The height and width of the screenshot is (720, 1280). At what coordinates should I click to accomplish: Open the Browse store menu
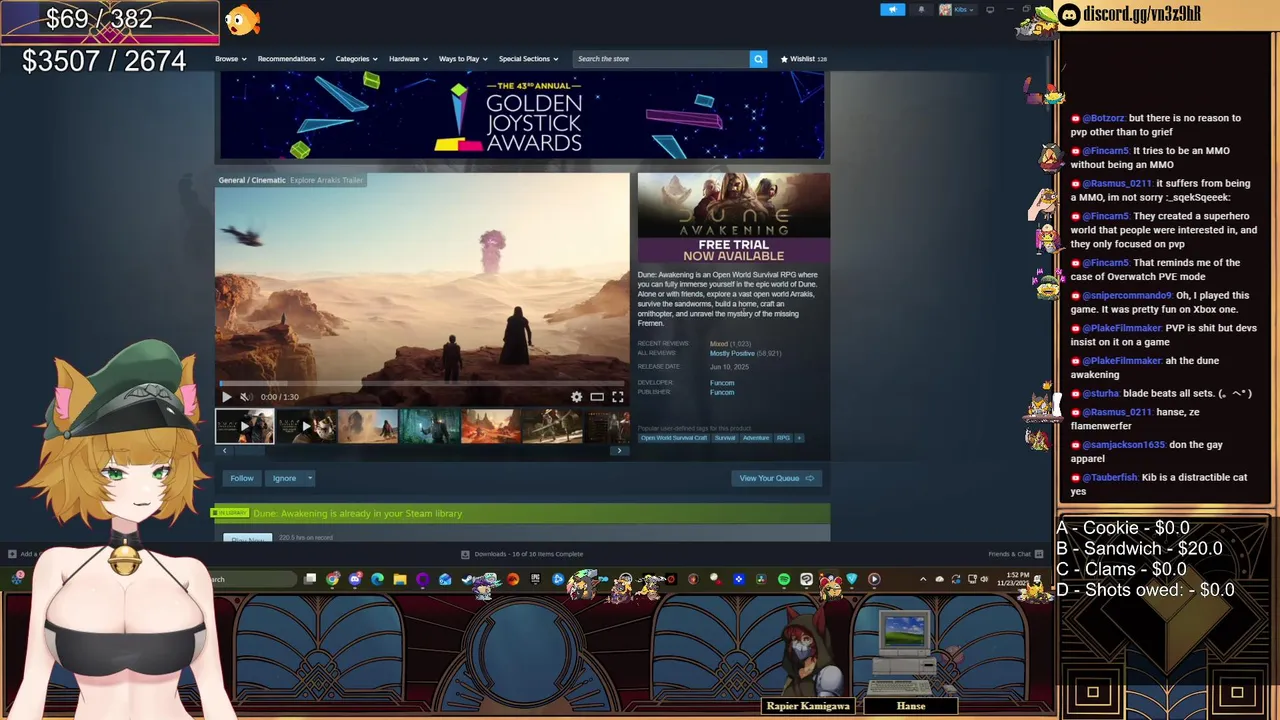pos(230,59)
